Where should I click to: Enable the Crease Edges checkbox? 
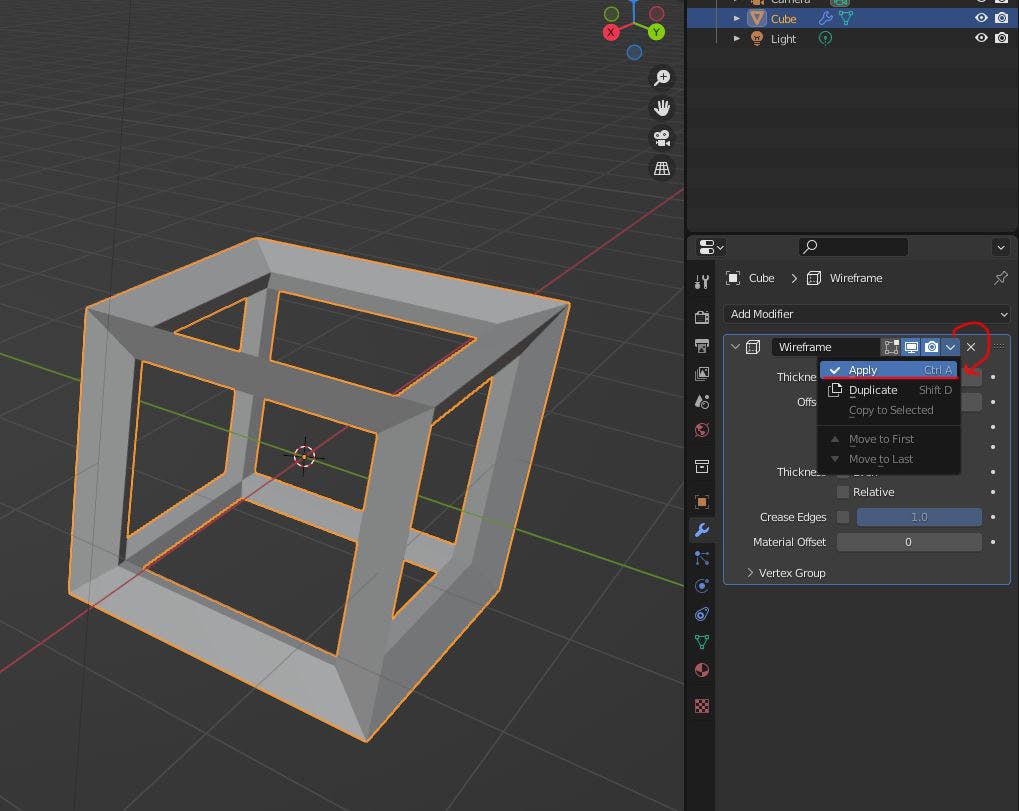(x=843, y=517)
